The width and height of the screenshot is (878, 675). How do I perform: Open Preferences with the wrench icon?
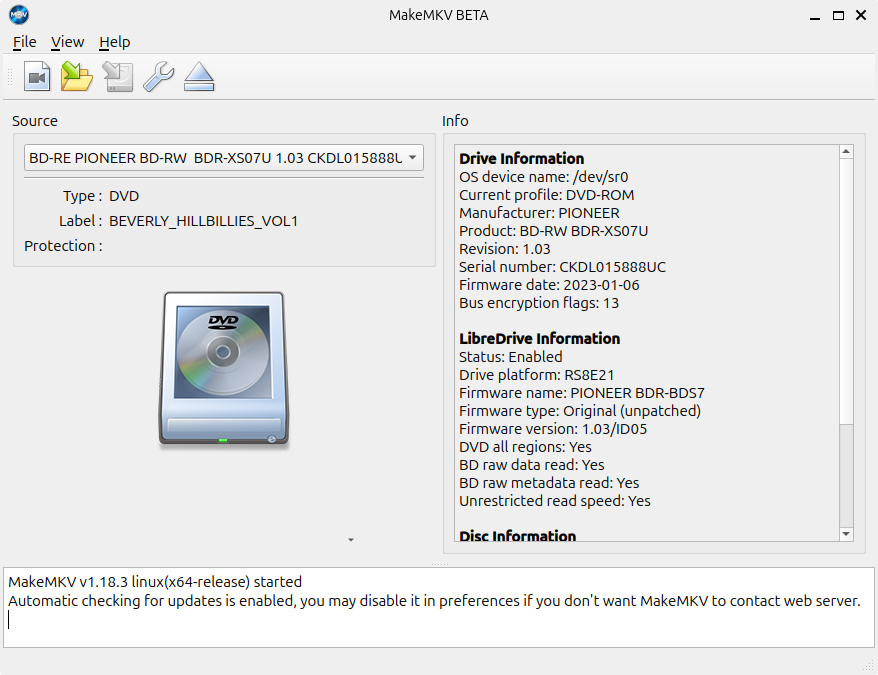pos(158,77)
